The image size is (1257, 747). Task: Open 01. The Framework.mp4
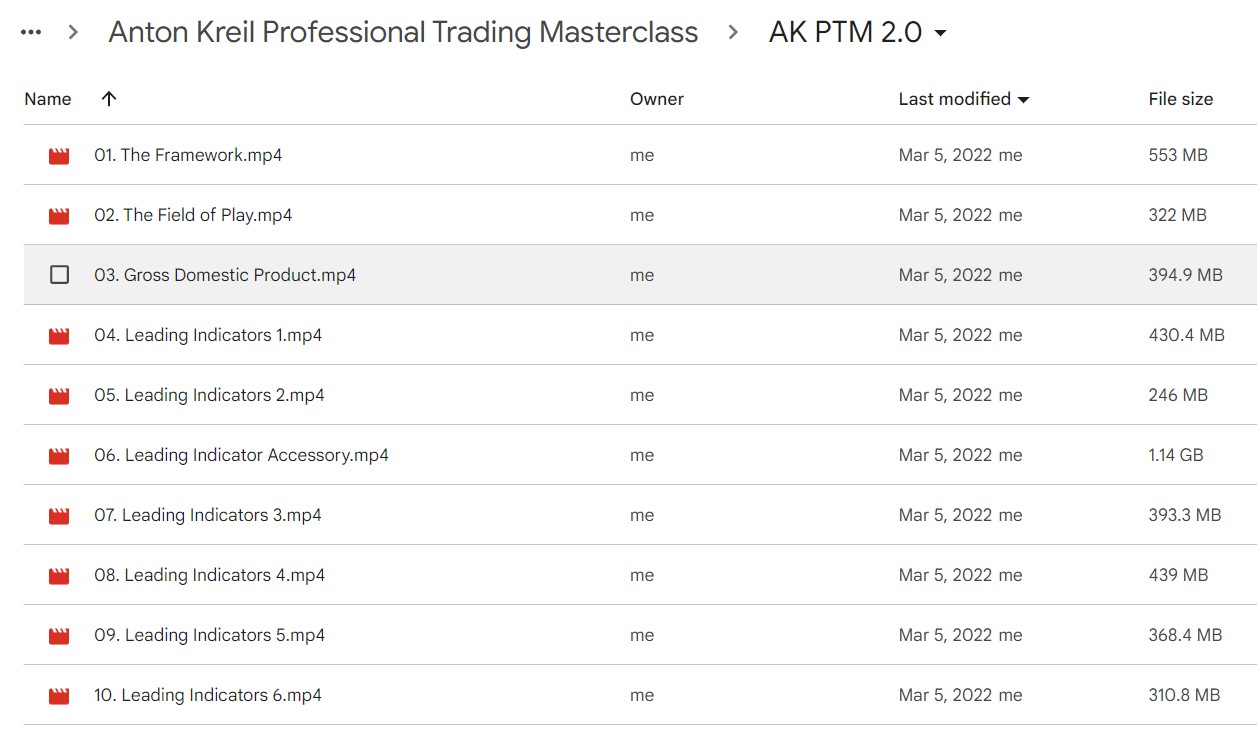tap(186, 155)
